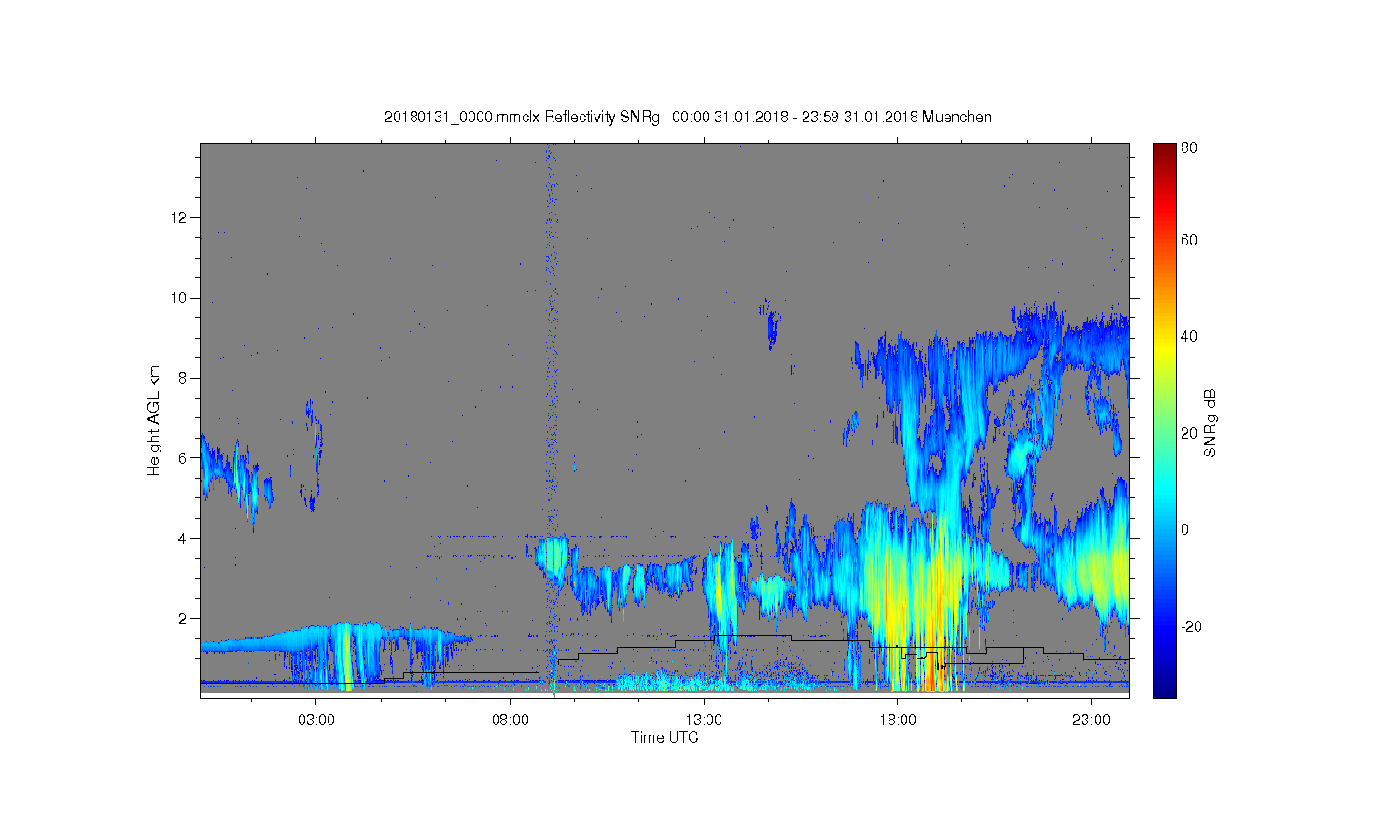
Task: Click the colorbar's 40 value label
Action: (x=1189, y=336)
